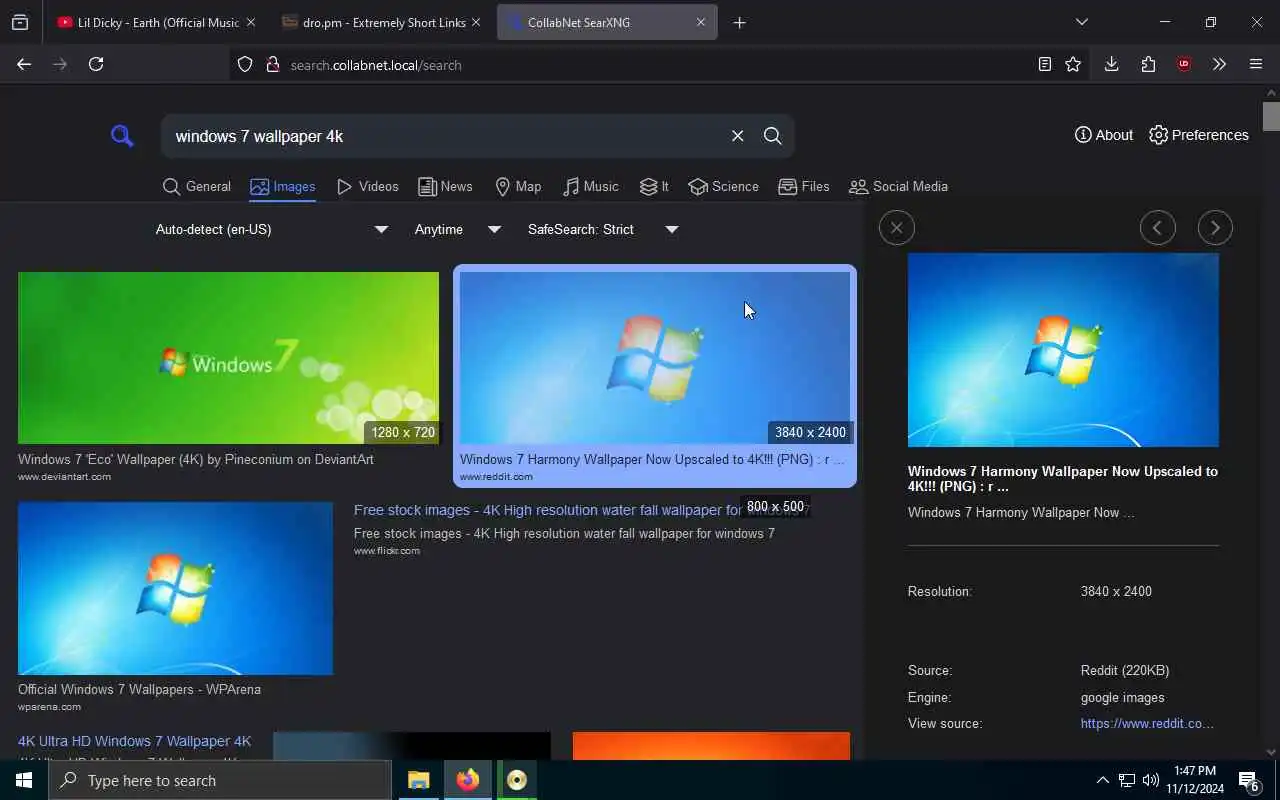Reload the current page
The width and height of the screenshot is (1280, 800).
tap(96, 64)
